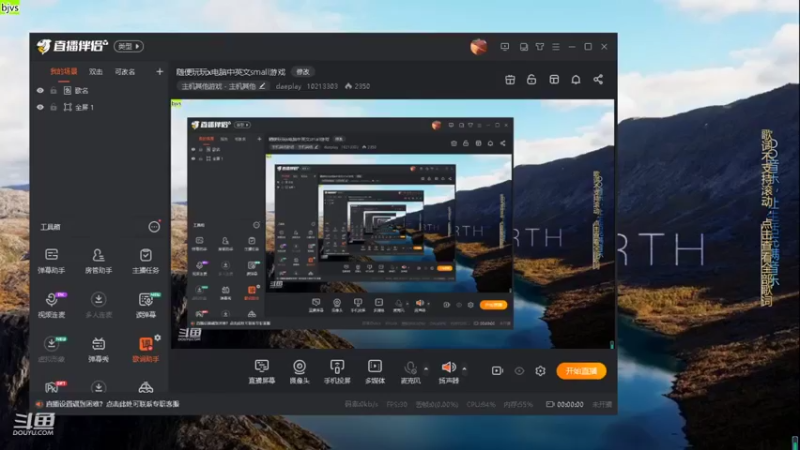The width and height of the screenshot is (800, 450).
Task: Add a new scene with the plus icon
Action: [x=160, y=71]
